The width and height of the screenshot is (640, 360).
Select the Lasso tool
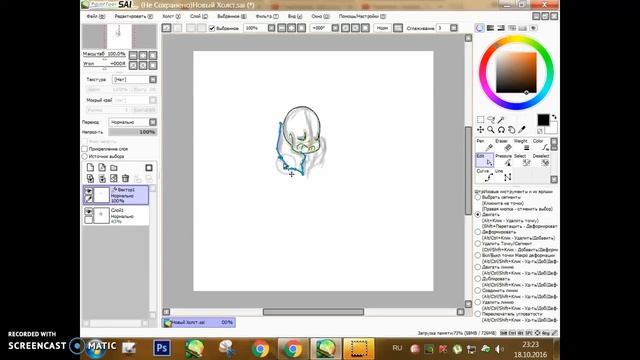pos(491,120)
